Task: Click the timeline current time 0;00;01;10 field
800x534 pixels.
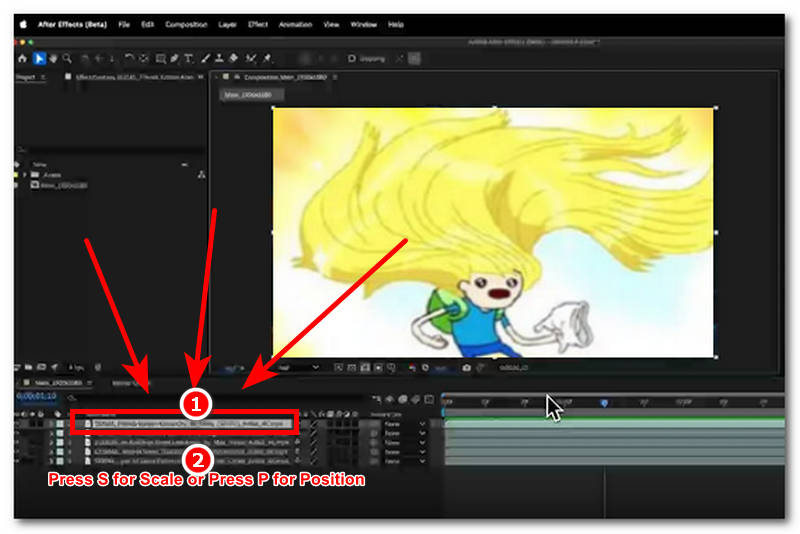Action: click(x=36, y=396)
